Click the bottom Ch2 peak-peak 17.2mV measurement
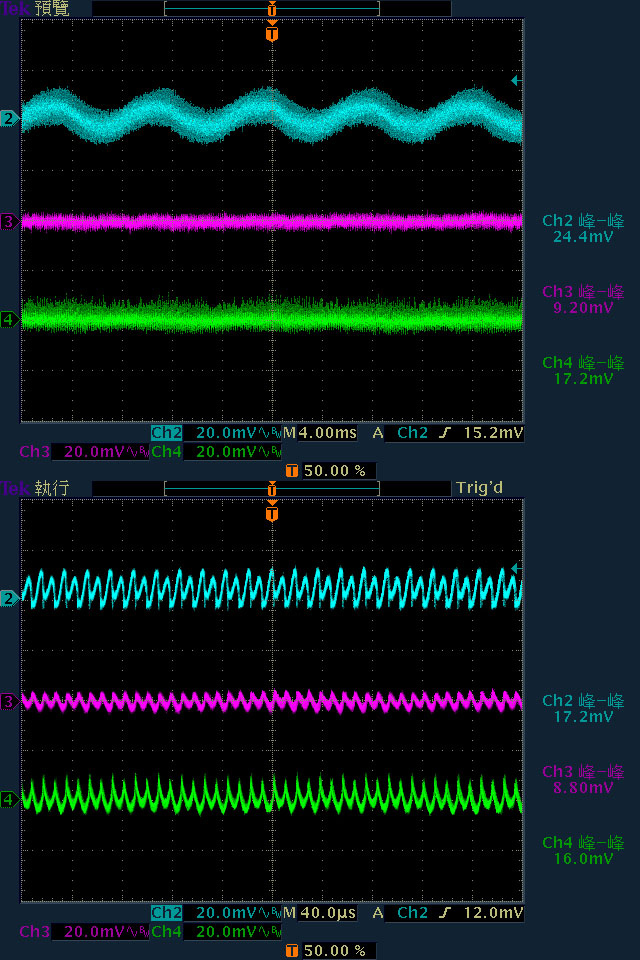Screen dimensions: 640x960 click(583, 709)
